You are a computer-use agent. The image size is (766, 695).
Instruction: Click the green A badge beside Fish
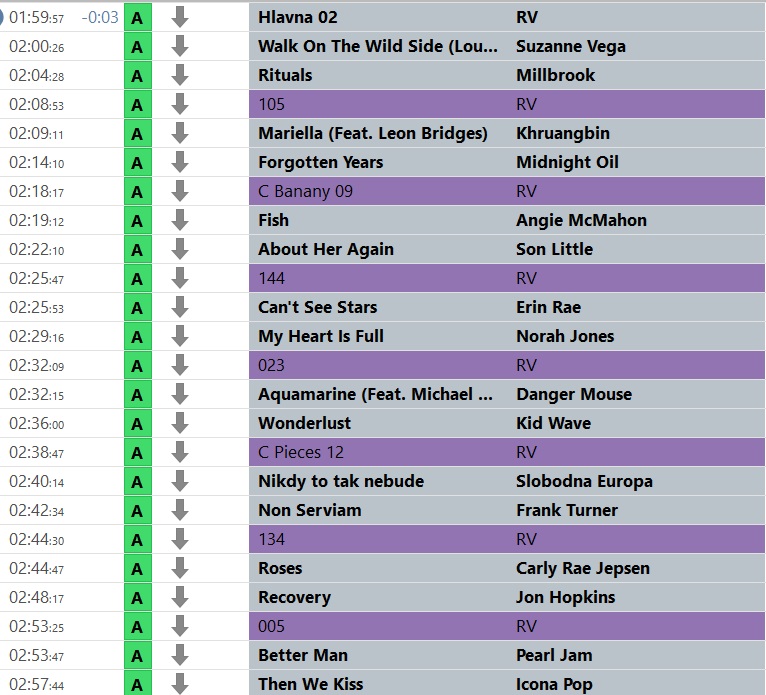[x=138, y=220]
